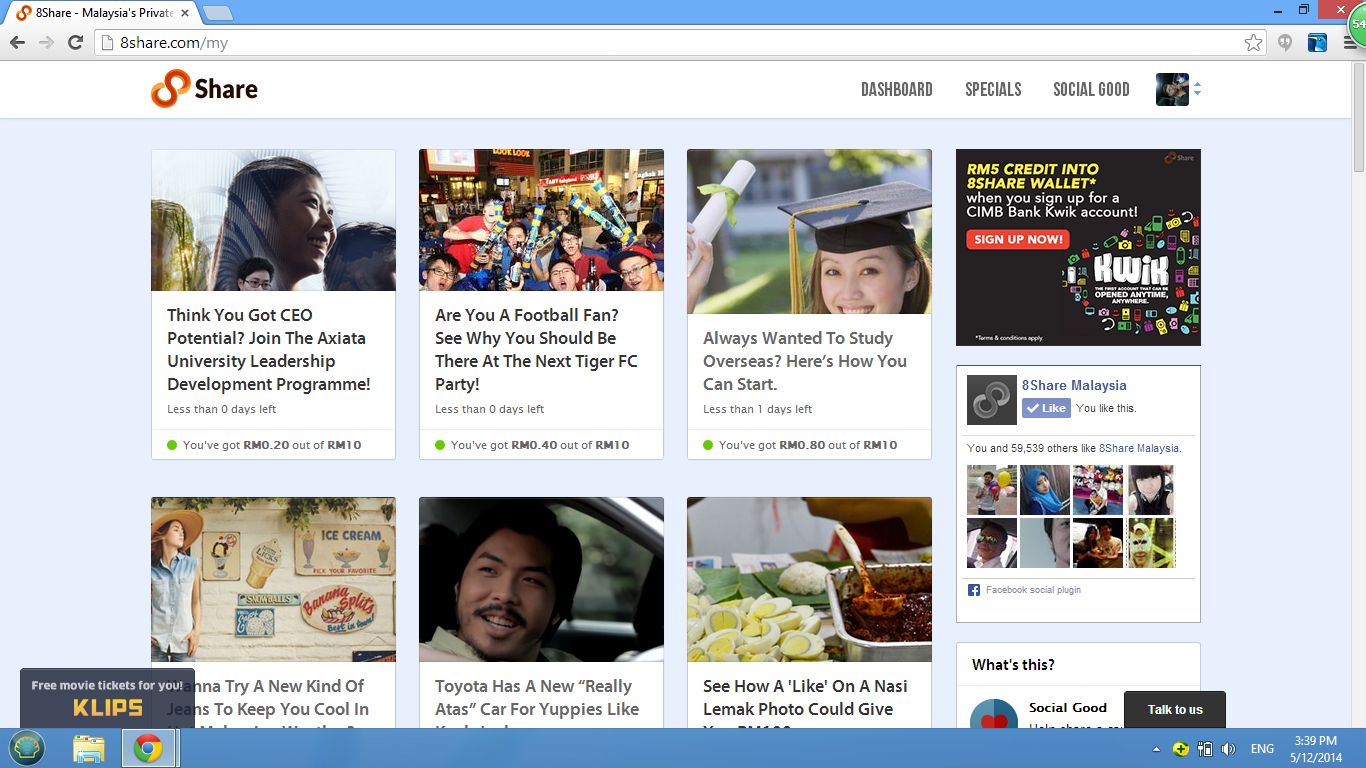Toggle the Facebook Like button
Viewport: 1366px width, 768px height.
(1046, 408)
